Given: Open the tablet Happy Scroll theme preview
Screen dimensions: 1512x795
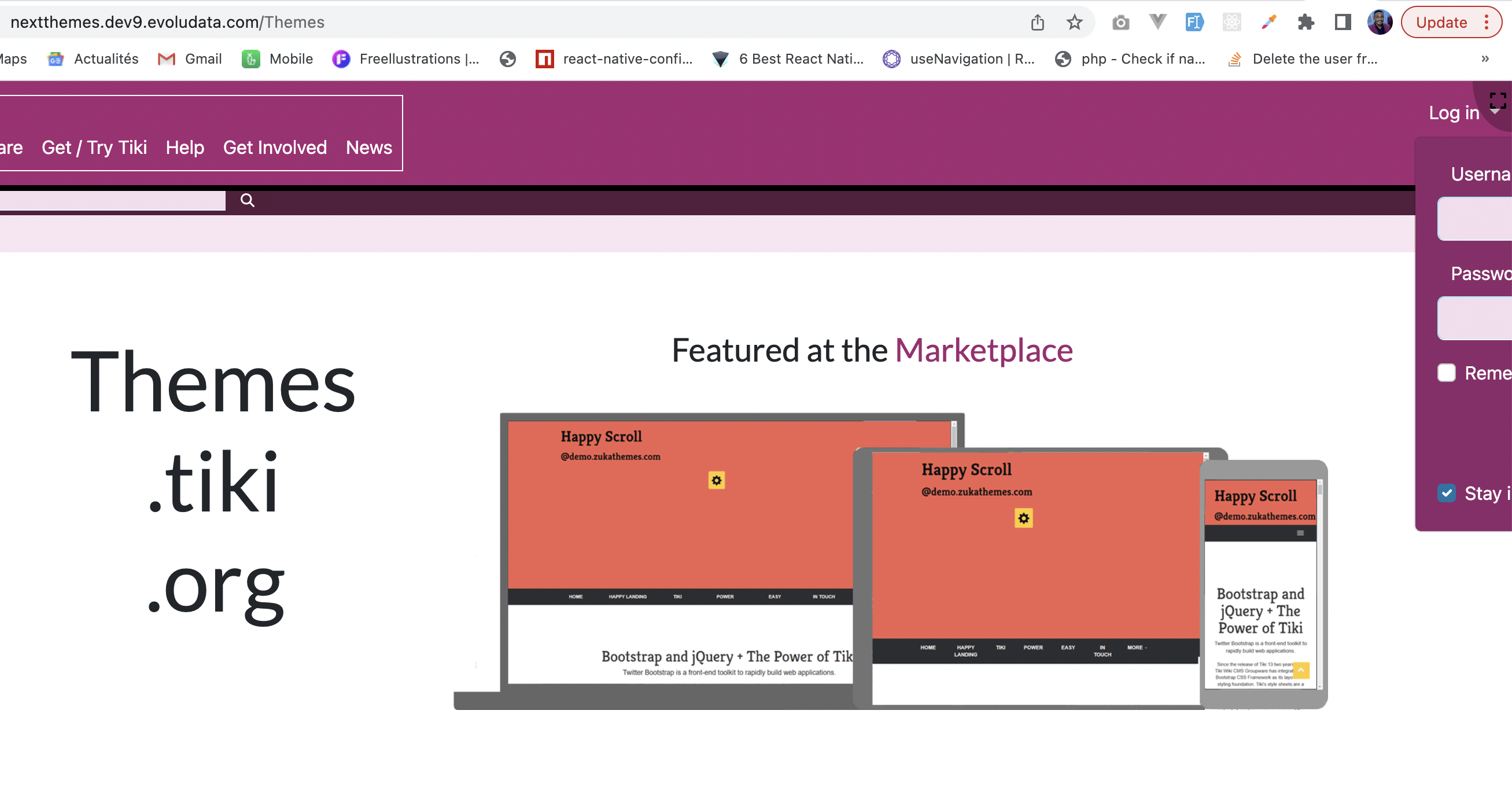Looking at the screenshot, I should click(1036, 579).
